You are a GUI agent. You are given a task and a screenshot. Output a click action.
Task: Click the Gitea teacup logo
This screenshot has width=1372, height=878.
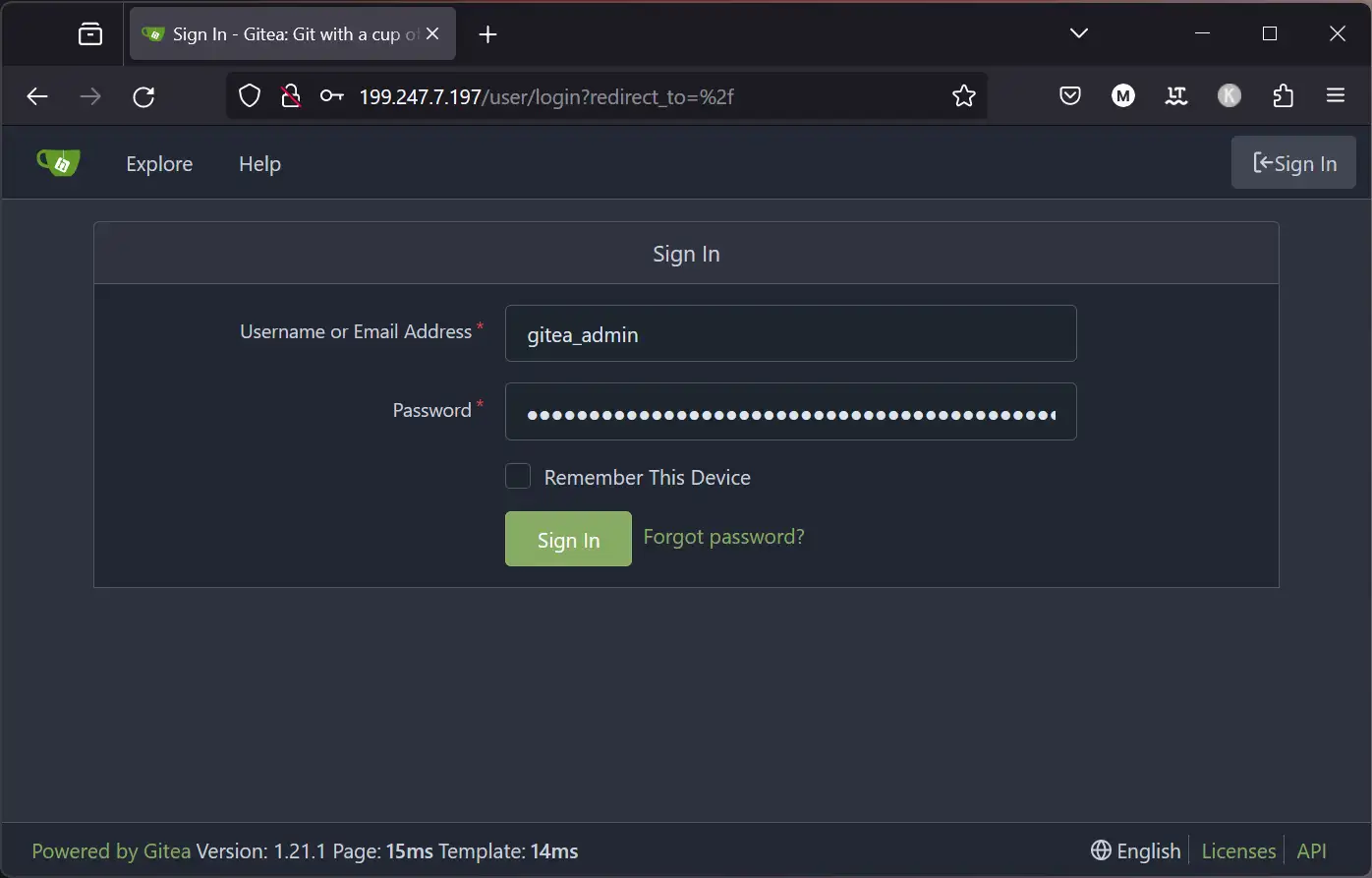pos(58,162)
